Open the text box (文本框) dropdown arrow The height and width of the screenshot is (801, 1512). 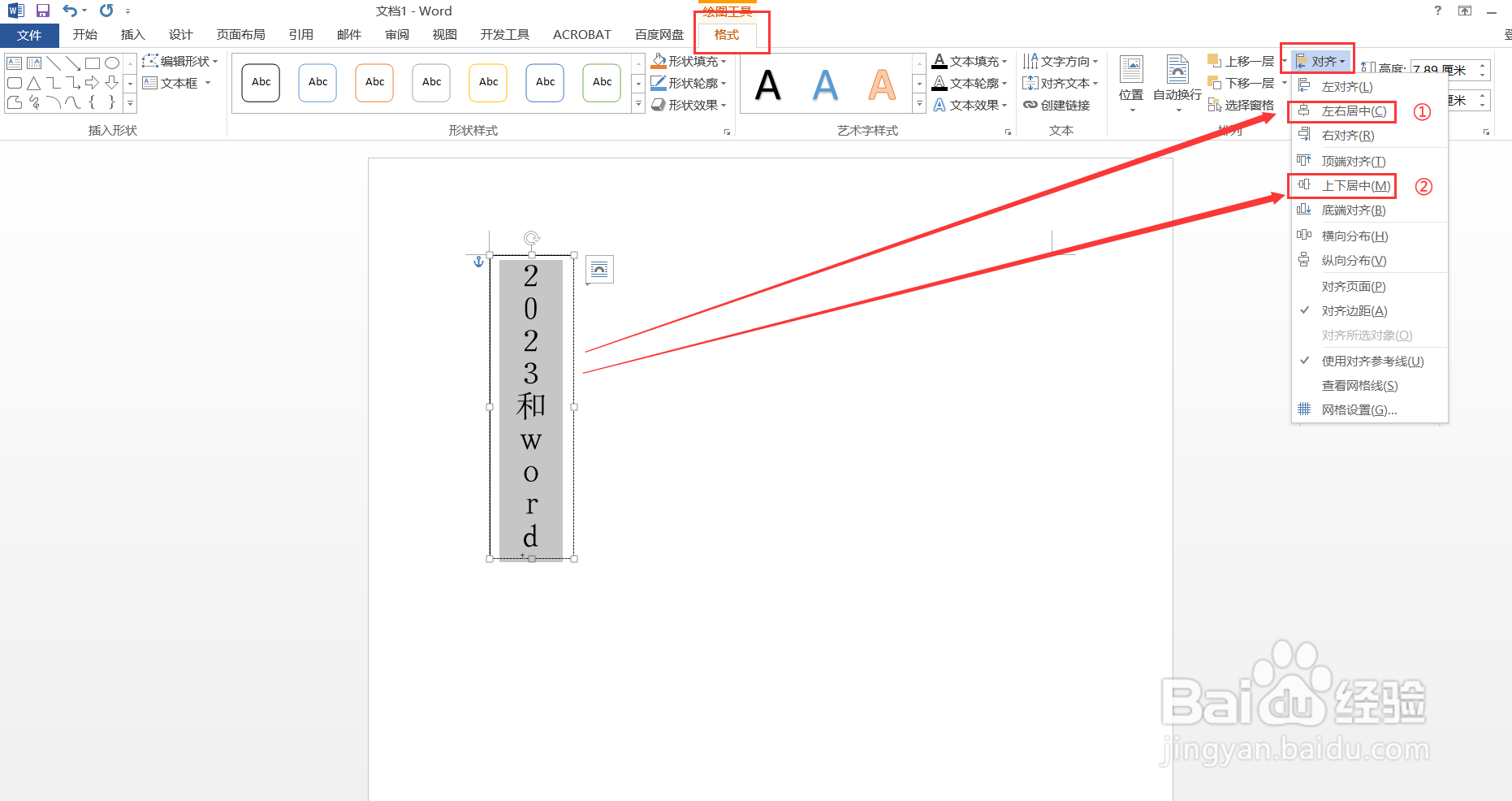(208, 83)
